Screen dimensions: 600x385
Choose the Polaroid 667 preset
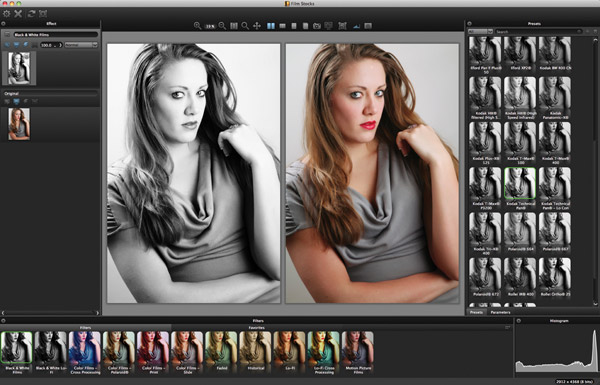point(555,232)
